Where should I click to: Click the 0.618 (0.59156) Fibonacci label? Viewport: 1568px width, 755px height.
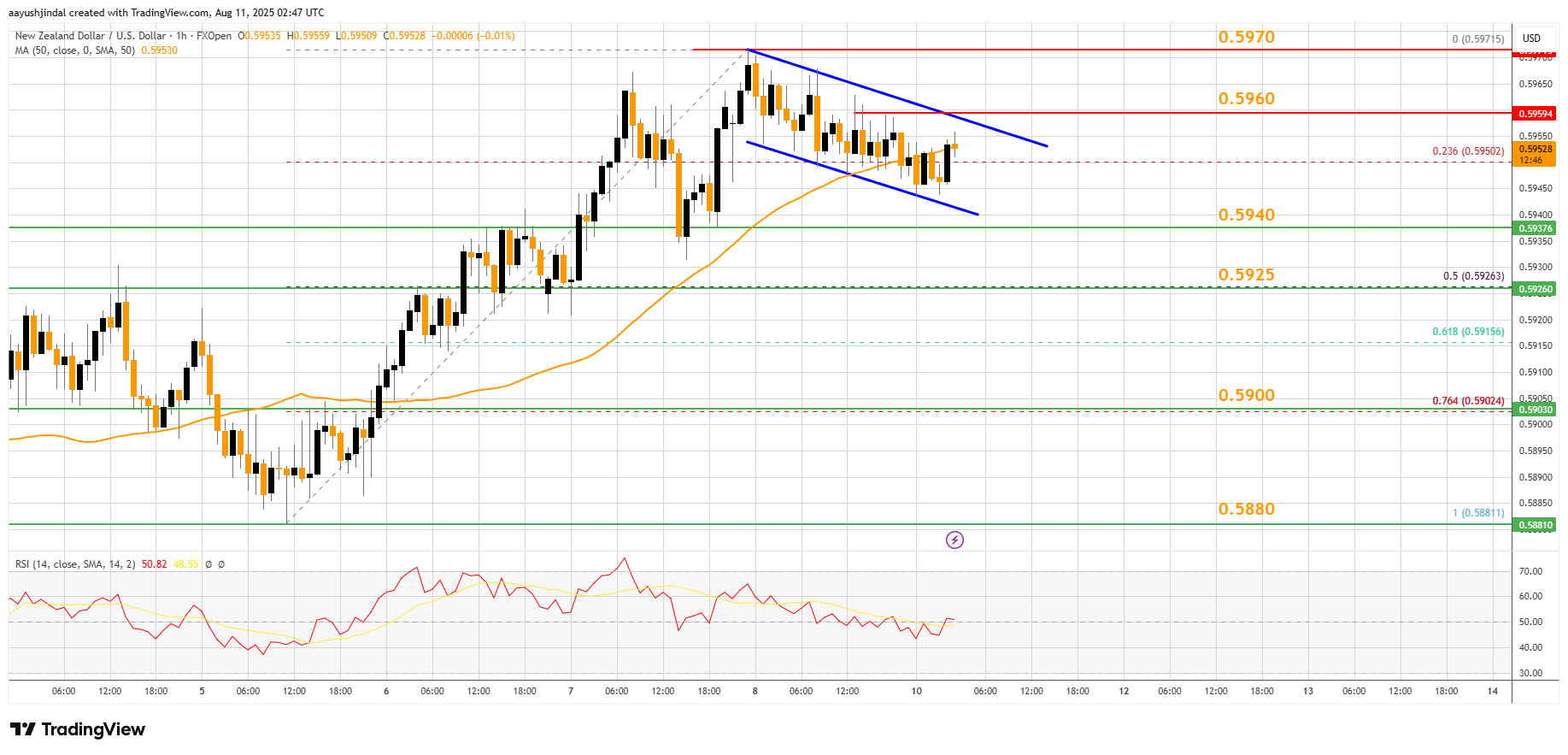point(1468,332)
